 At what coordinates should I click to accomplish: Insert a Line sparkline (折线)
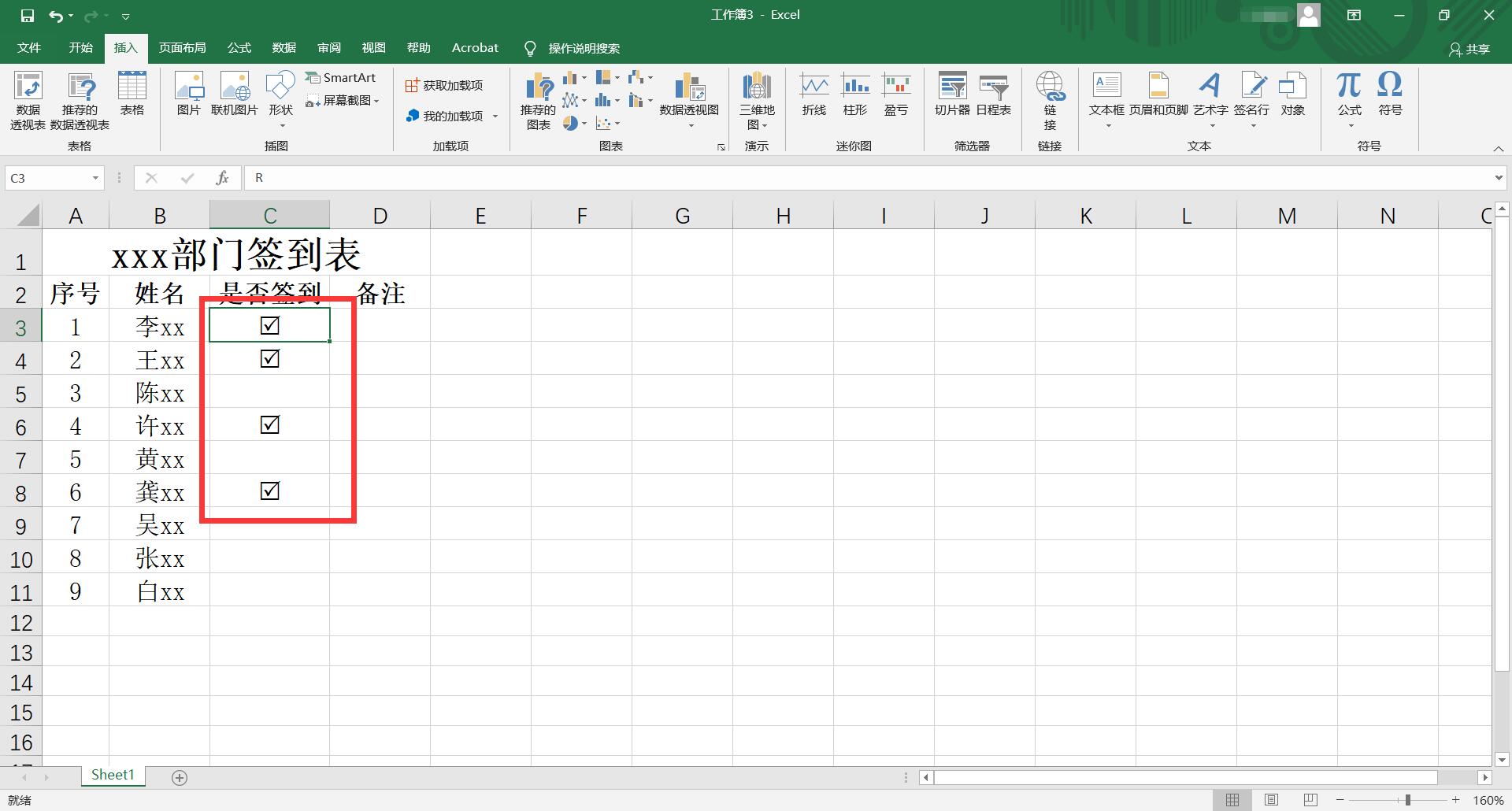[x=814, y=94]
